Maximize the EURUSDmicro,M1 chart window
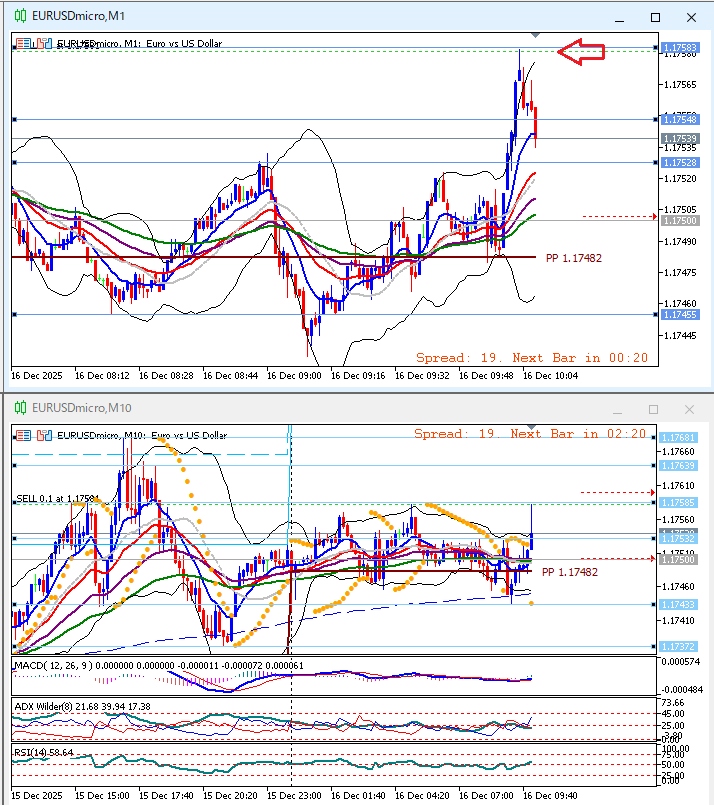The width and height of the screenshot is (714, 805). [655, 17]
